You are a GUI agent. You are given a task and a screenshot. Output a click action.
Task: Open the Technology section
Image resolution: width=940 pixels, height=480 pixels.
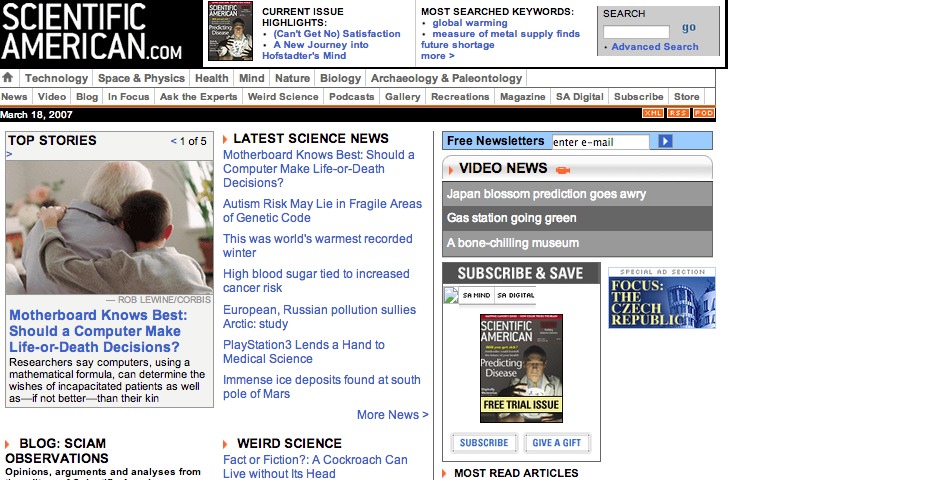(x=56, y=78)
